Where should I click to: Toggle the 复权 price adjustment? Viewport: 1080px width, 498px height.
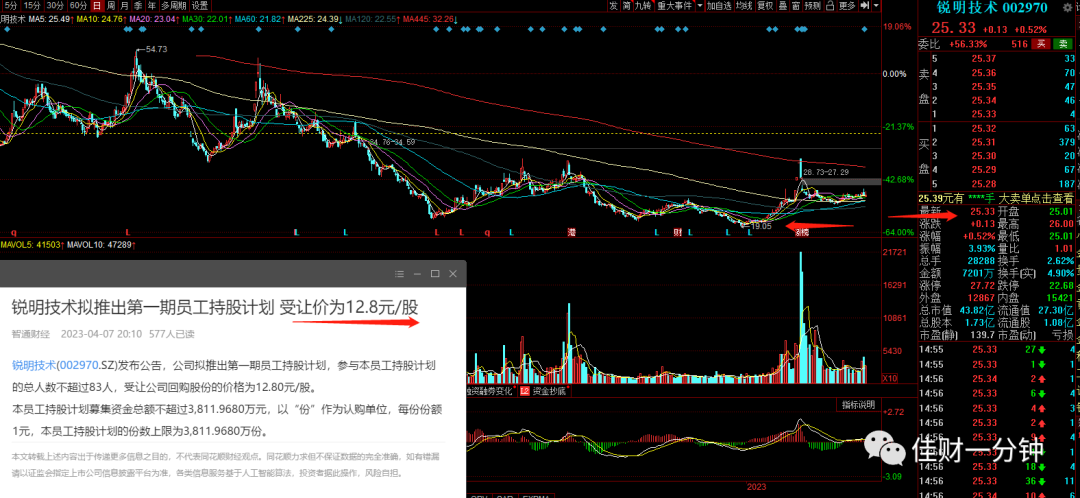[765, 6]
